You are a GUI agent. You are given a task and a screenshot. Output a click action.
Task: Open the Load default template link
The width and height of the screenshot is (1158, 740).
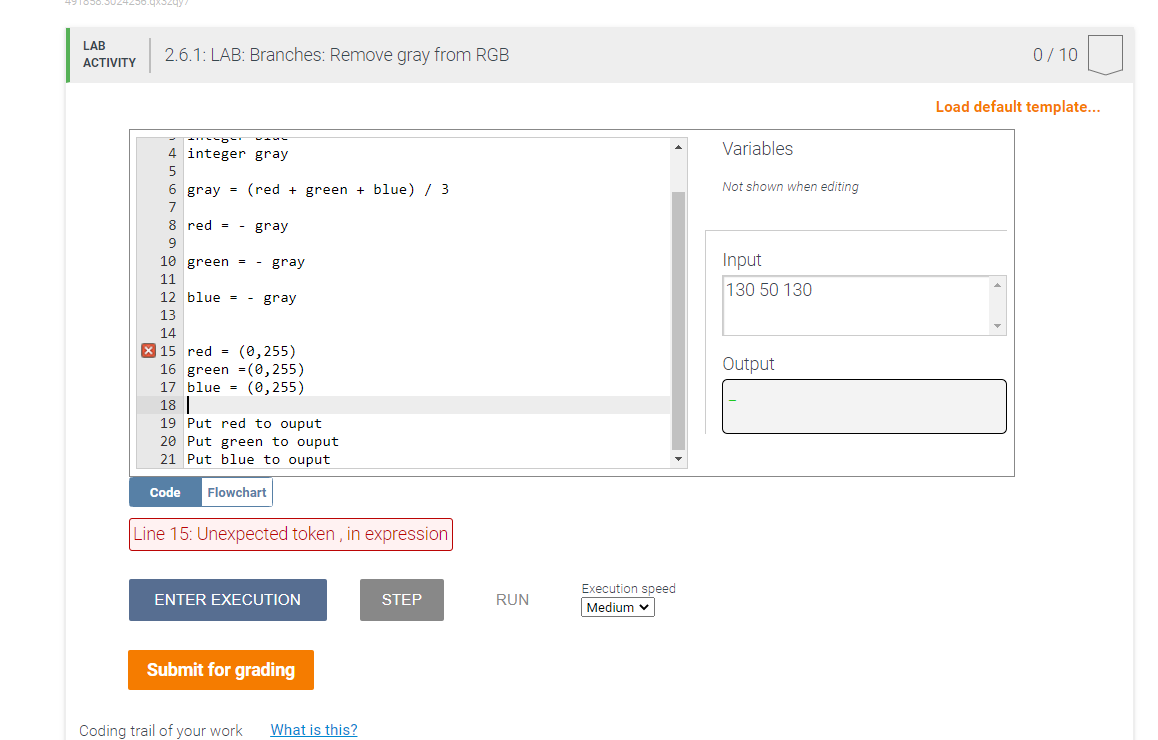point(1017,106)
